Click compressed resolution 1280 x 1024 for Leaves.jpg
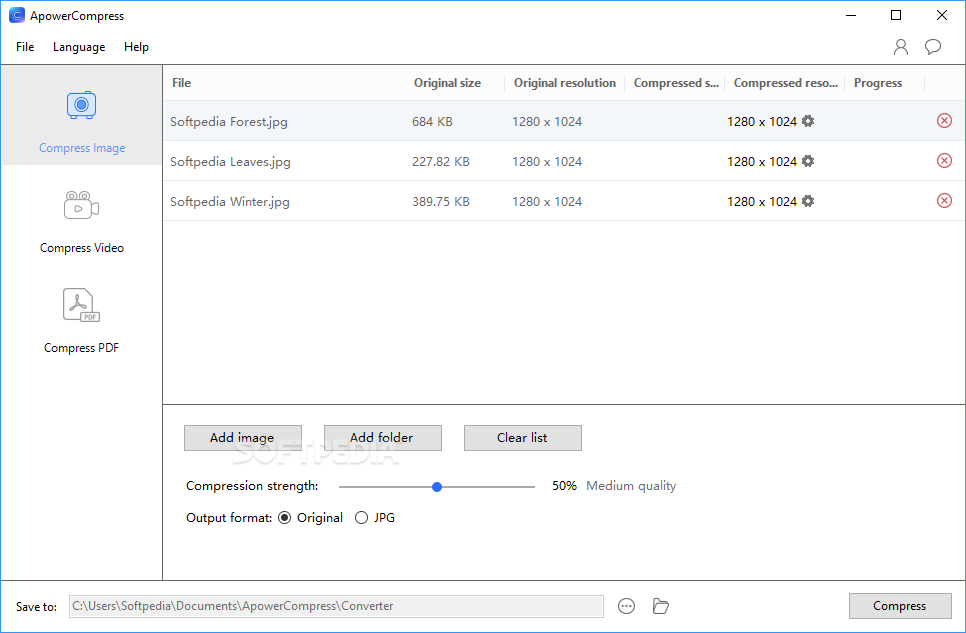Screen dimensions: 966x633 coord(761,161)
